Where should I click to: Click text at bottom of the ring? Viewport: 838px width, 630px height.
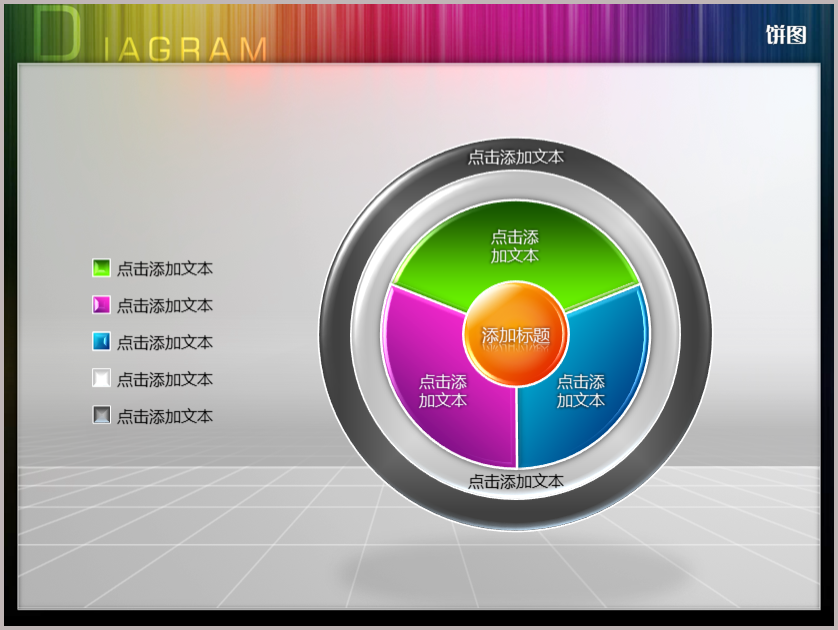(516, 481)
